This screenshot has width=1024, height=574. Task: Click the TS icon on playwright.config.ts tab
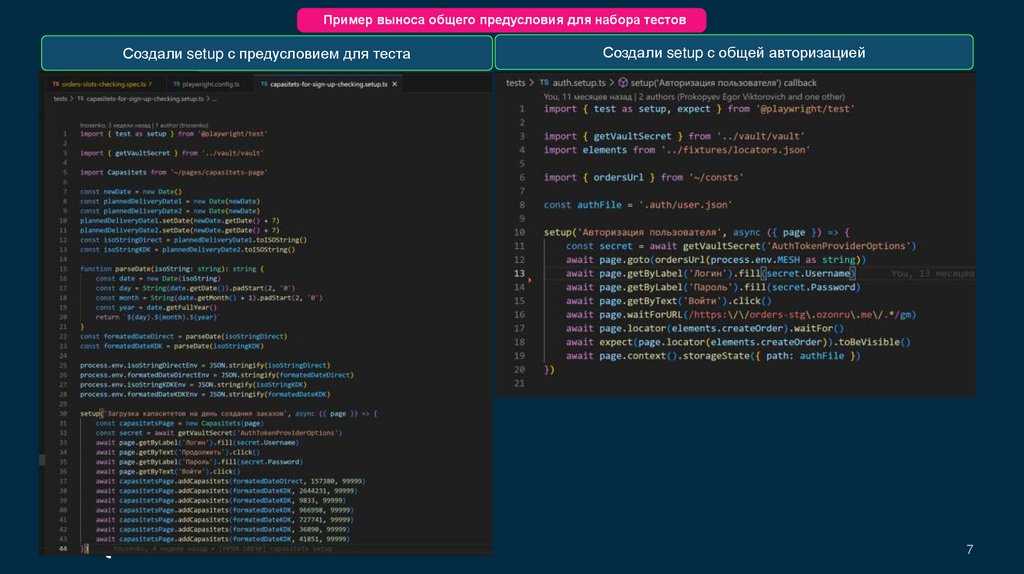[176, 85]
